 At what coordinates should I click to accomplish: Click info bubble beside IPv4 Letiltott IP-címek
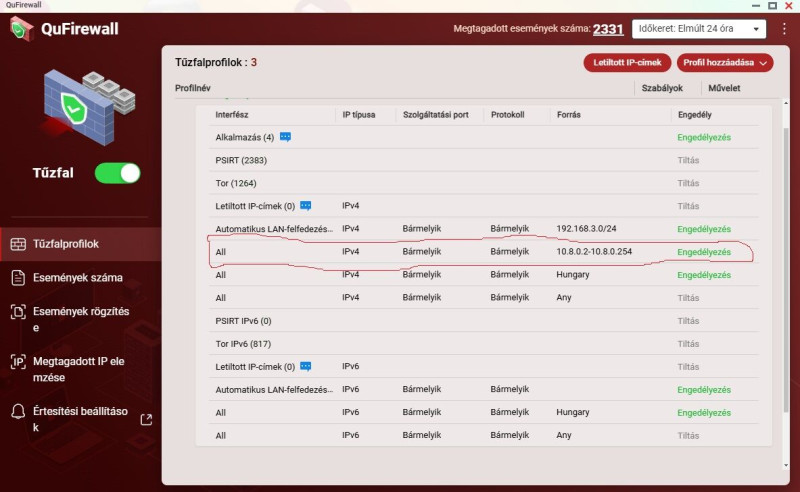tap(306, 206)
